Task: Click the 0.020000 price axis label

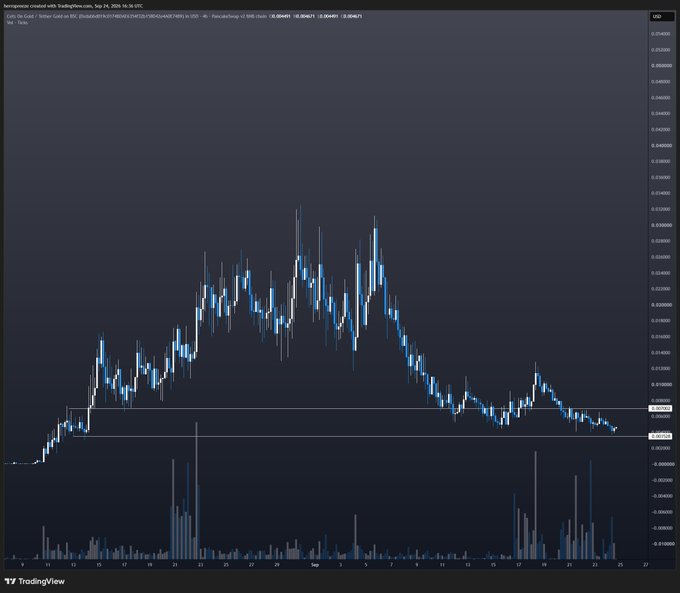Action: [661, 305]
